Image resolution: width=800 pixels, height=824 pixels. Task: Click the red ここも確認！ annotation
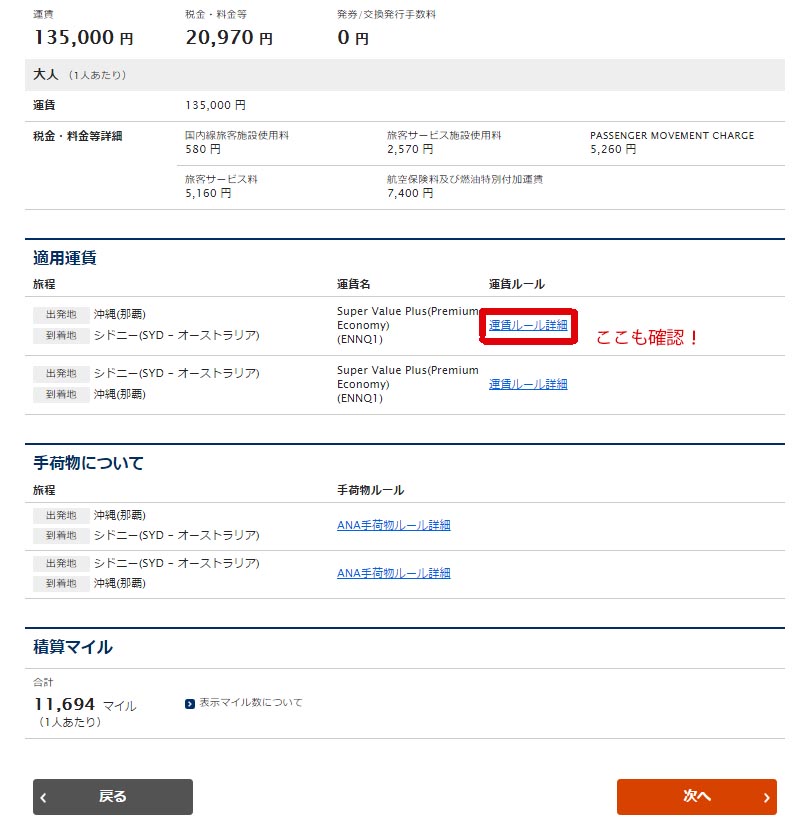648,338
